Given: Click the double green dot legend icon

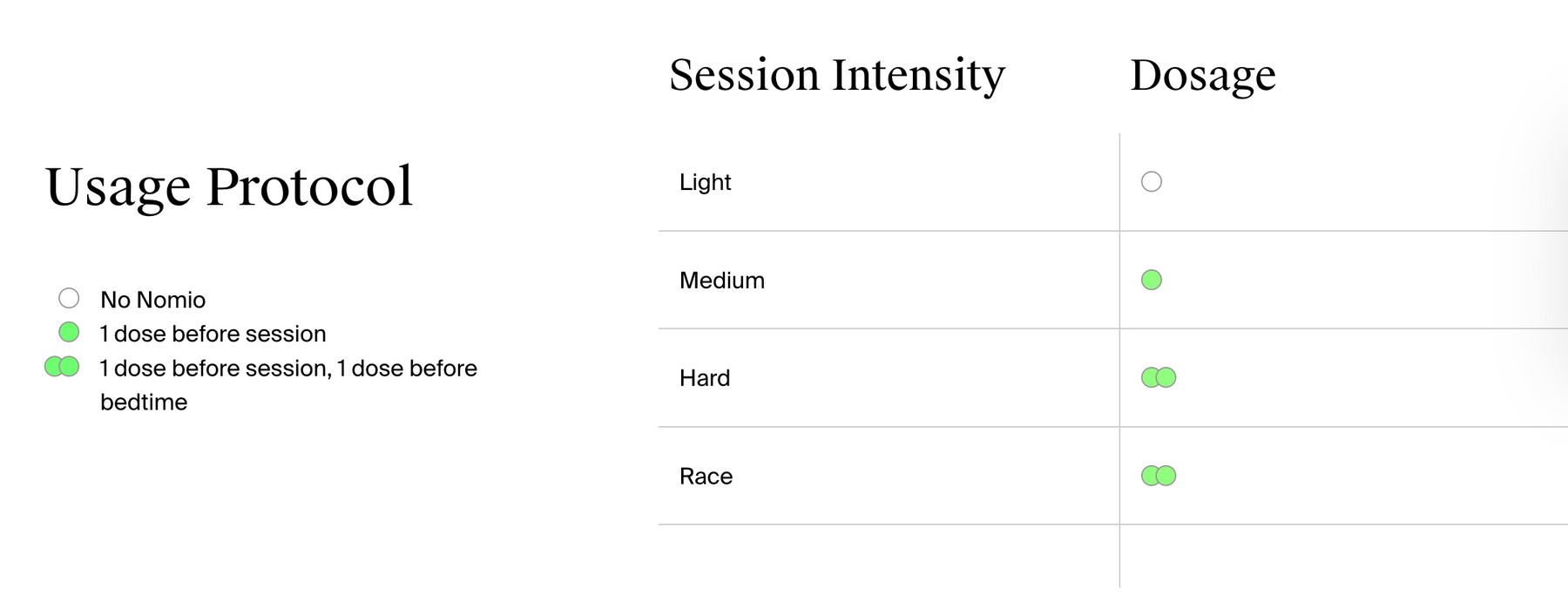Looking at the screenshot, I should point(62,367).
